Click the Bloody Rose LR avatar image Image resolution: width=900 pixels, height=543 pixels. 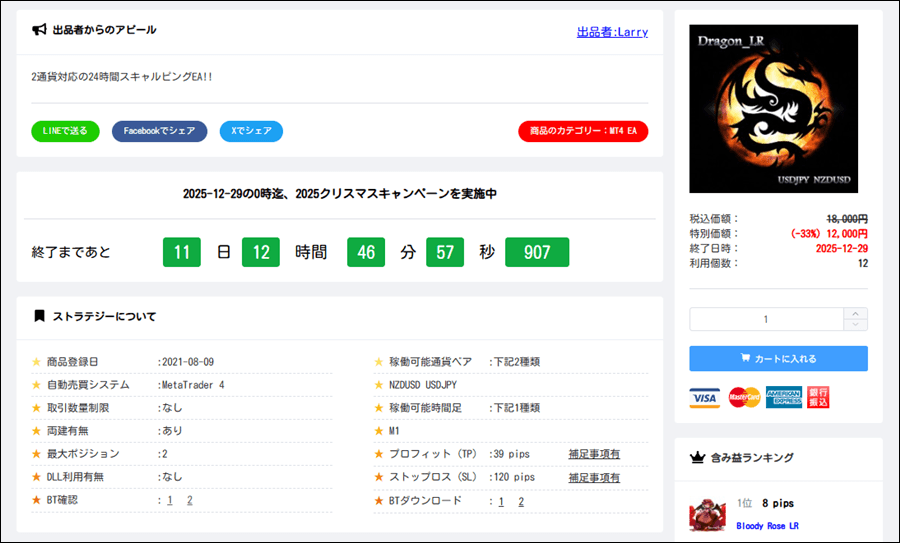[707, 514]
